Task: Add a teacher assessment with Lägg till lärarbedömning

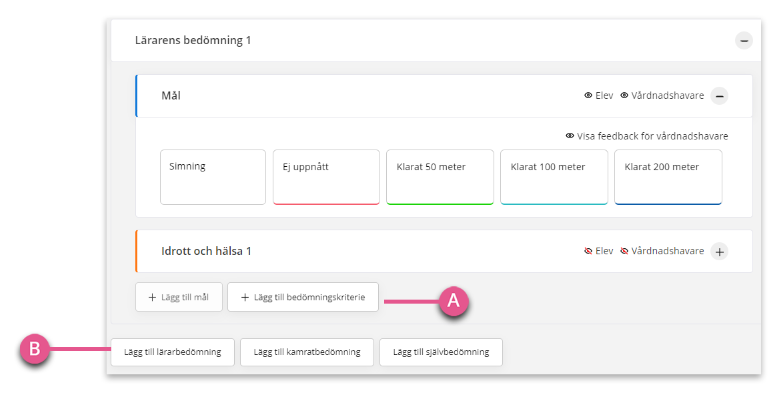Action: [x=173, y=352]
